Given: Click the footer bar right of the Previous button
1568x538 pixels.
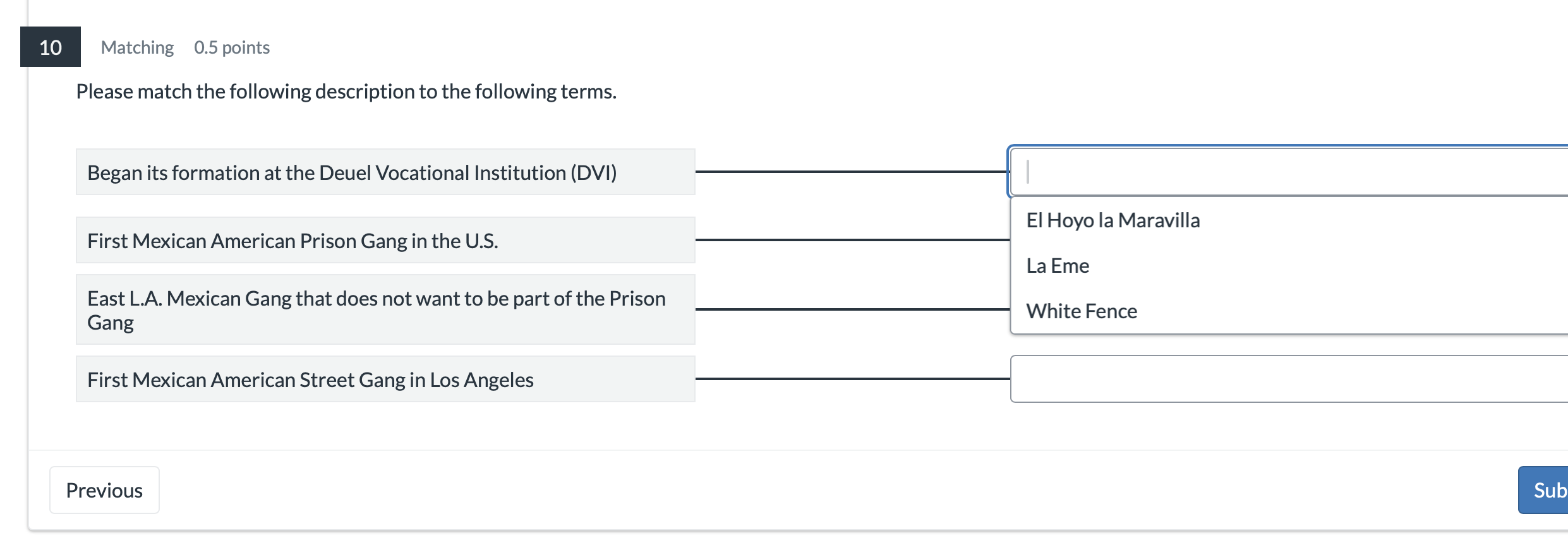Looking at the screenshot, I should click(821, 490).
